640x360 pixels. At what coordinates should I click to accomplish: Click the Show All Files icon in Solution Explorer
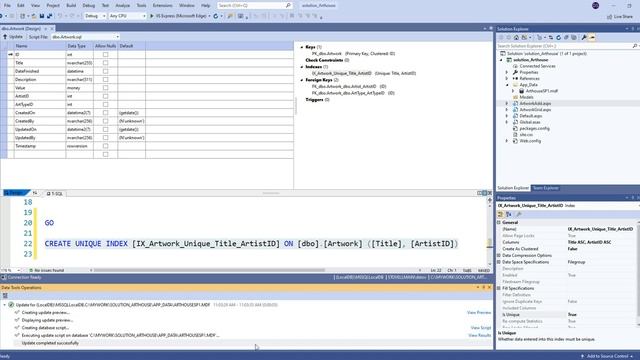[x=574, y=38]
